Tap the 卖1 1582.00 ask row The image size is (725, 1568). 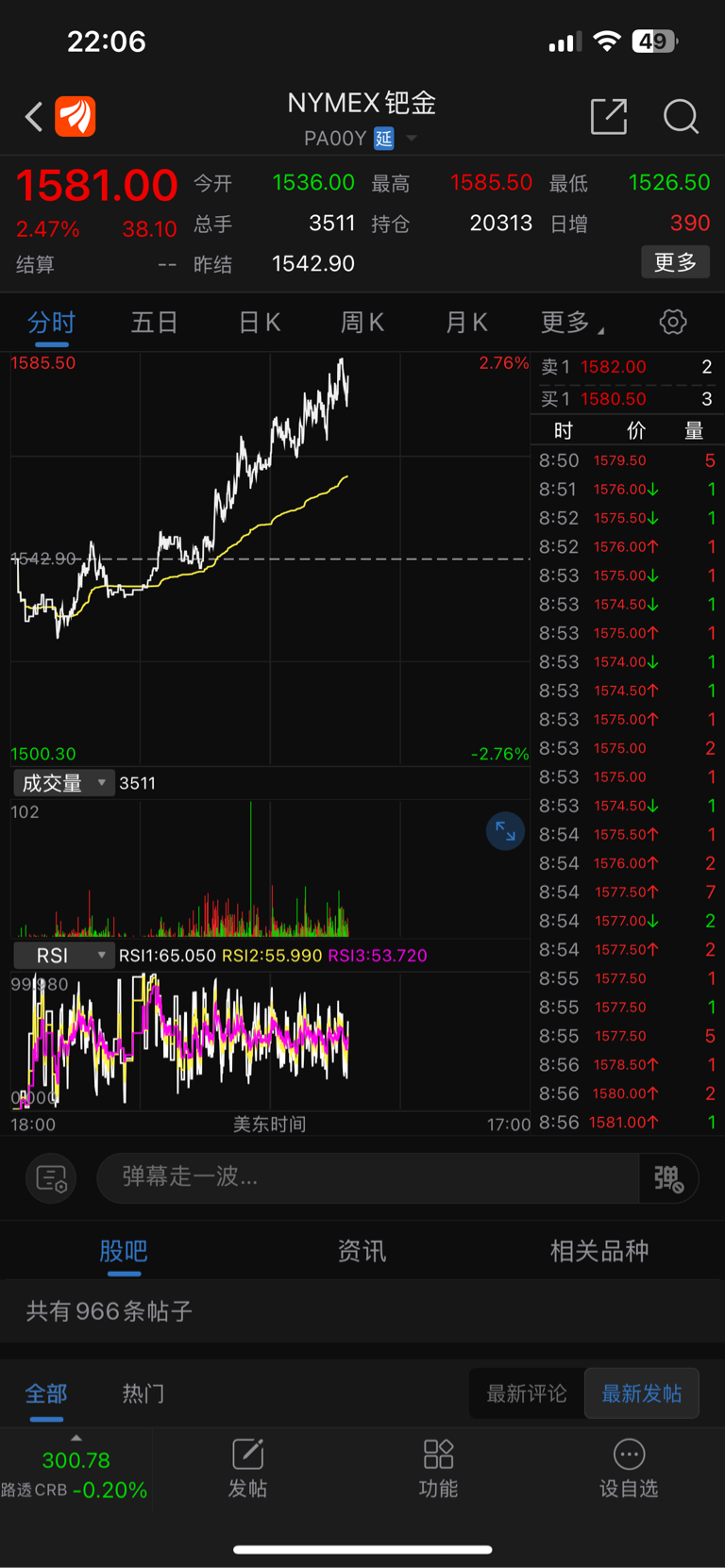pyautogui.click(x=627, y=367)
